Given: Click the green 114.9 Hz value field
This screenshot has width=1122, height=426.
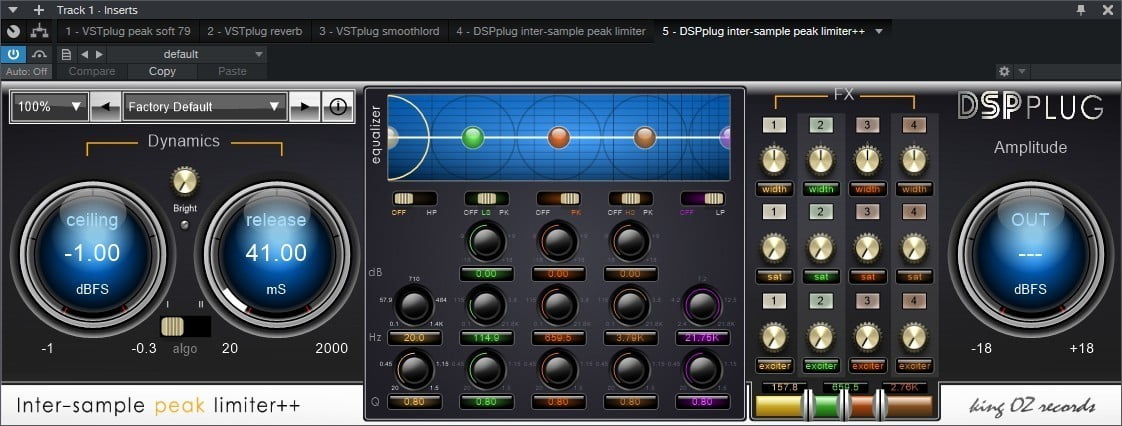Looking at the screenshot, I should (x=487, y=338).
